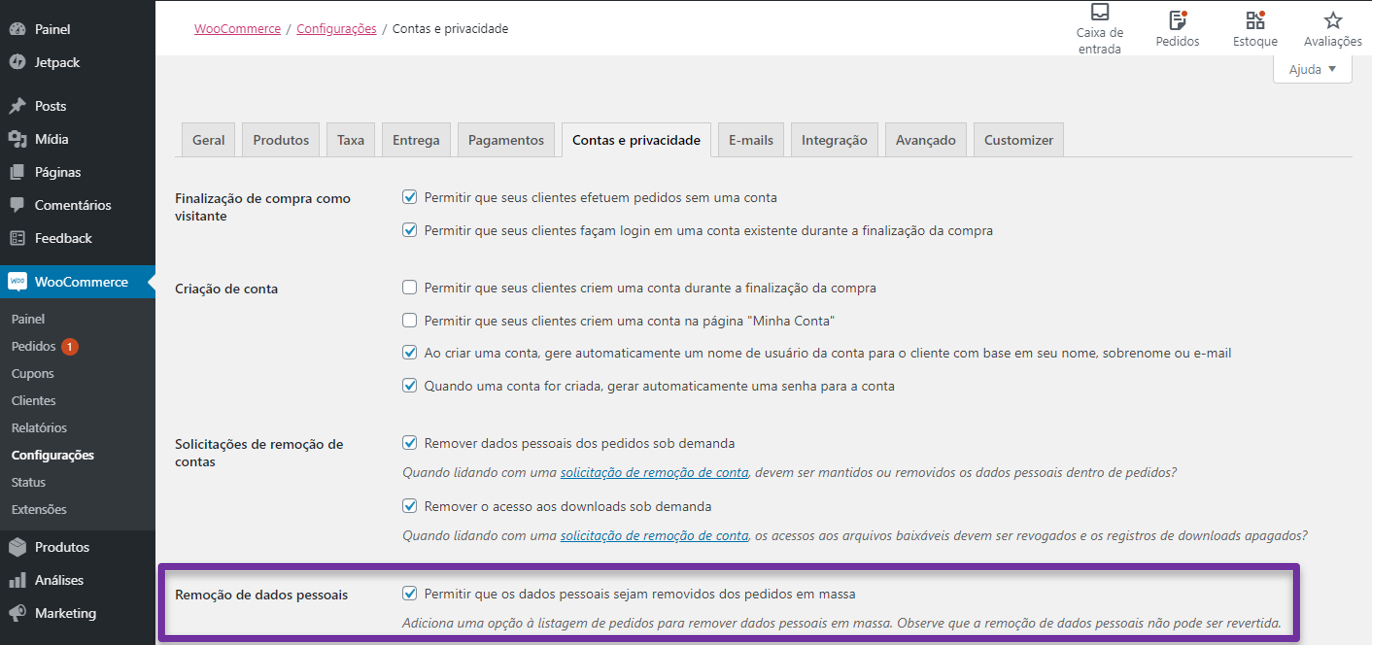Toggle automatic username generation checkbox
Screen dimensions: 1373x645
[409, 353]
